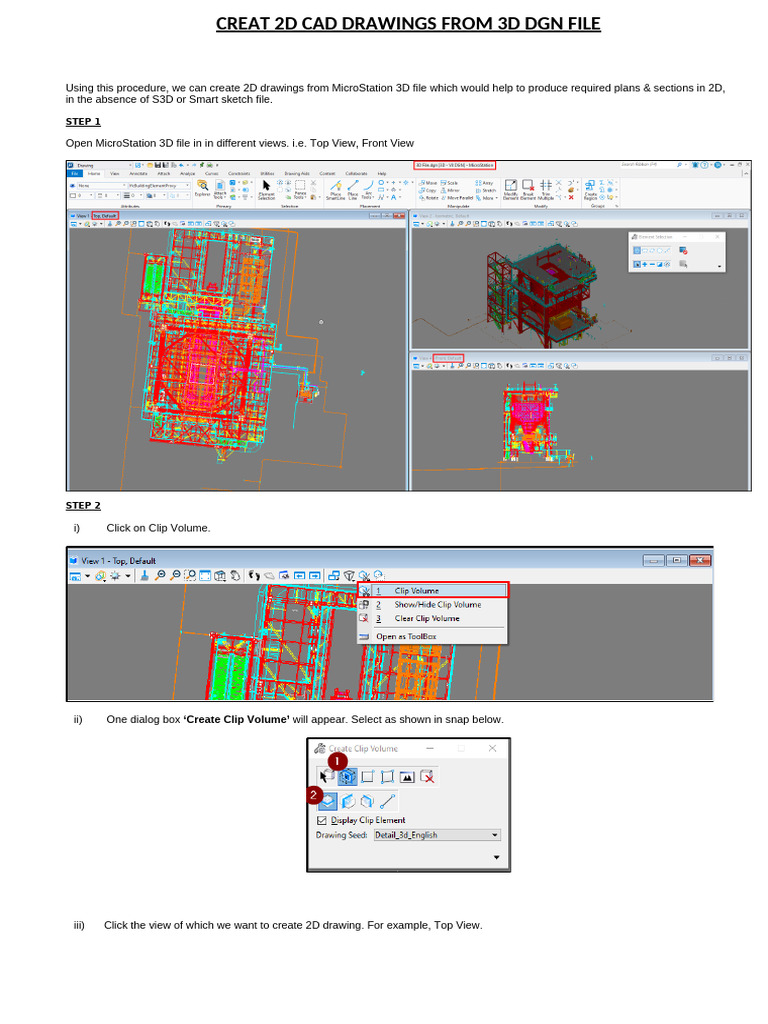768x1024 pixels.
Task: Click the Create Clip Volume dialog title
Action: tap(363, 748)
